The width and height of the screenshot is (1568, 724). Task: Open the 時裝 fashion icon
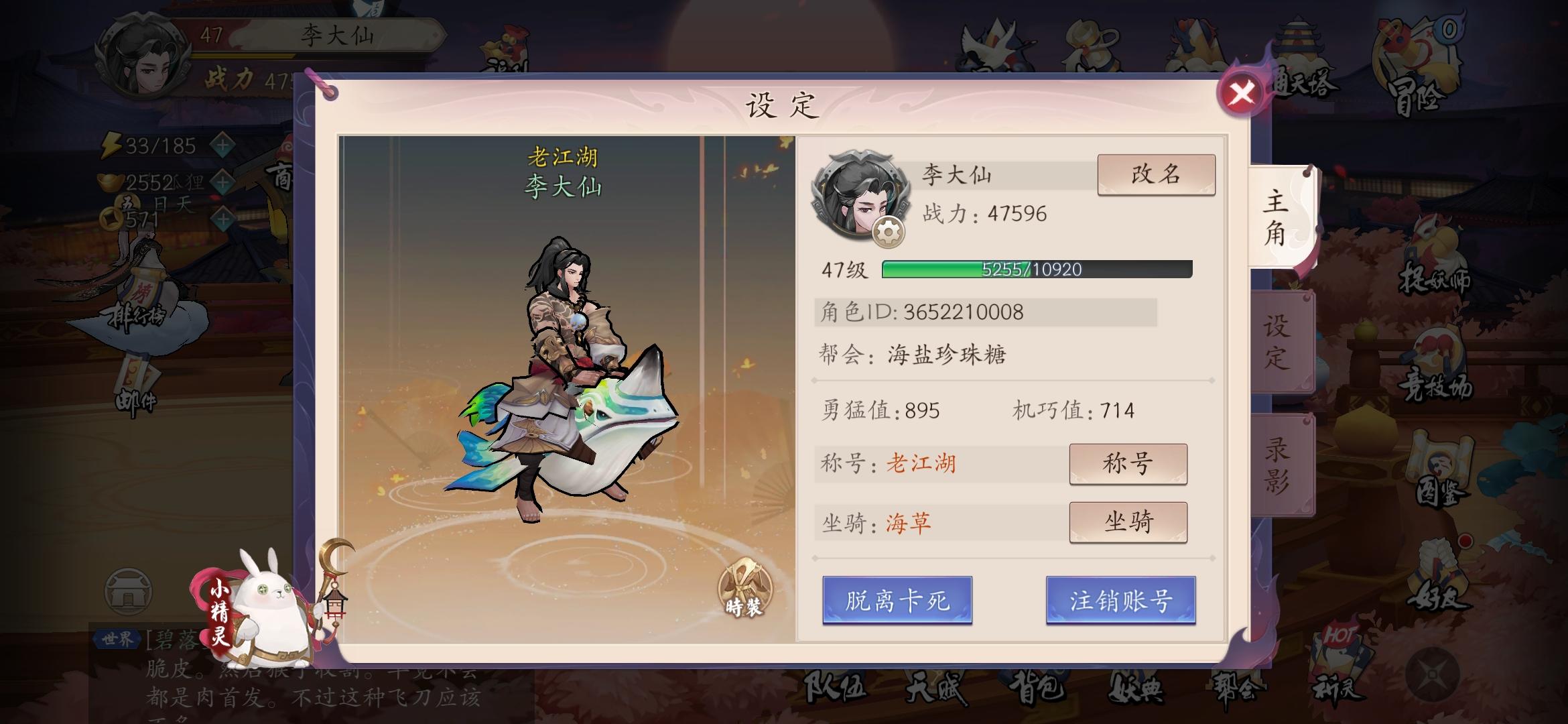point(744,589)
